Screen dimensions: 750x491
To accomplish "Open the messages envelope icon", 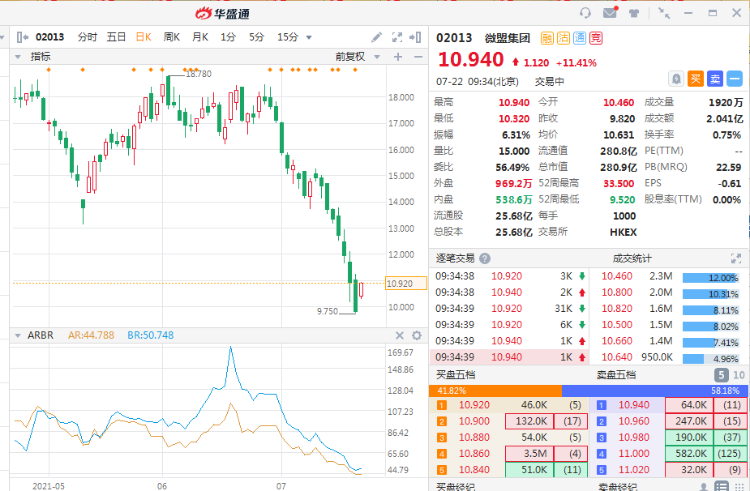I will point(610,12).
